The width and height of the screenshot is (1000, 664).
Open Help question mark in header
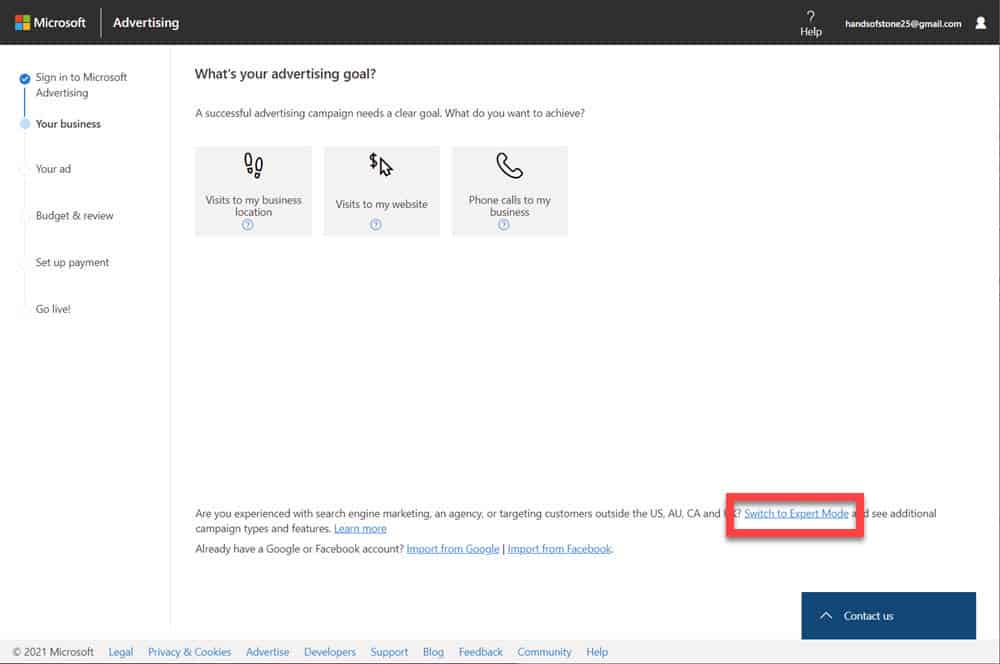click(x=811, y=24)
